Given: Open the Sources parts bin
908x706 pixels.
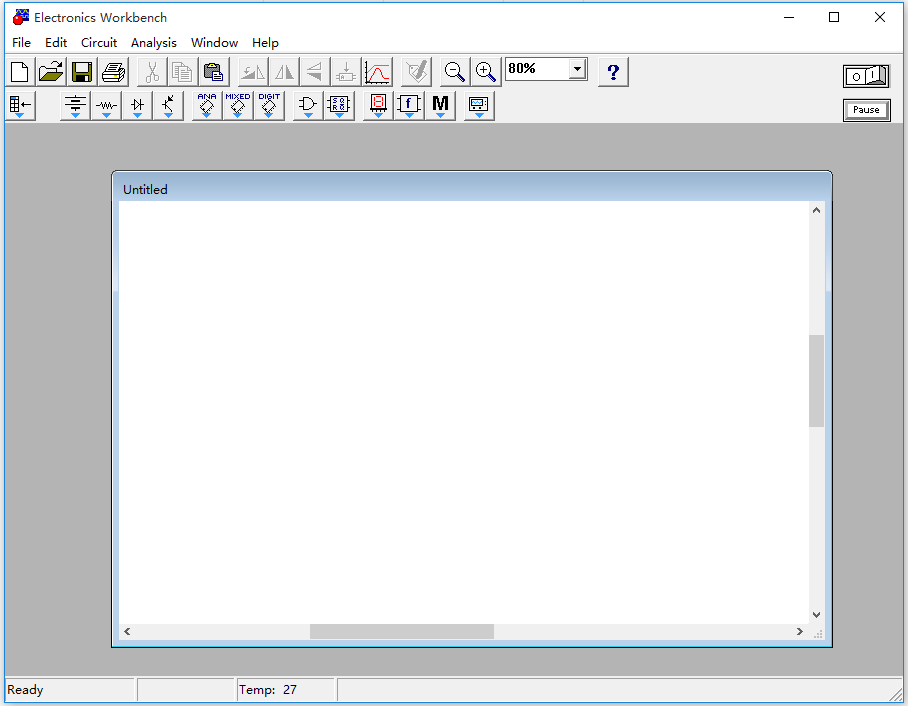Looking at the screenshot, I should click(x=75, y=105).
